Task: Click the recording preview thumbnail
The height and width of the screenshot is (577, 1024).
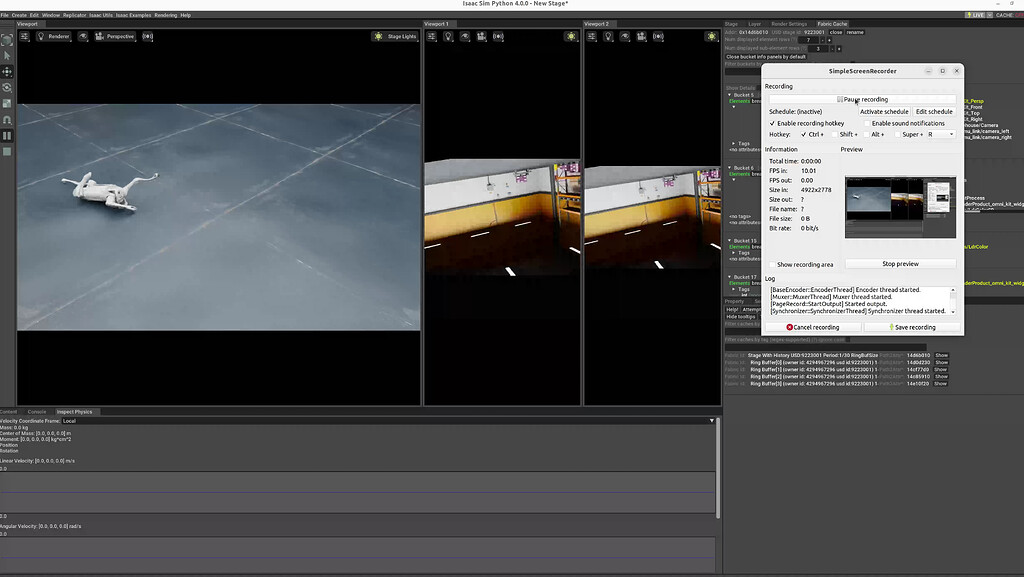Action: point(899,208)
